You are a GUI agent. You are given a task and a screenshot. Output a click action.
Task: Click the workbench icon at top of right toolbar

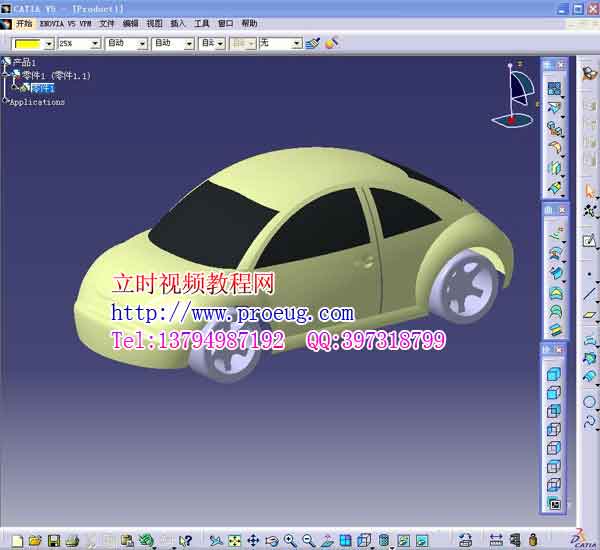click(589, 73)
